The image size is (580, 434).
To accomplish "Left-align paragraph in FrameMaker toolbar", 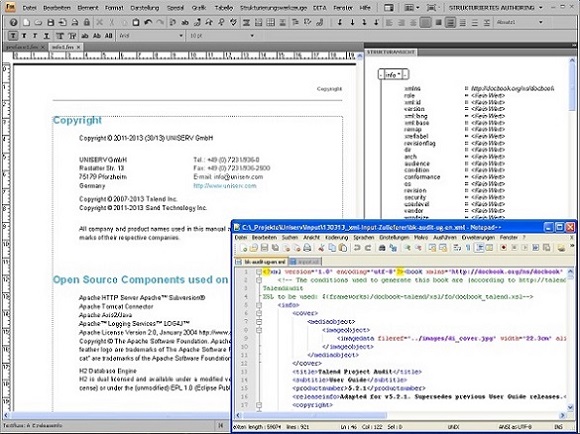I will [389, 23].
